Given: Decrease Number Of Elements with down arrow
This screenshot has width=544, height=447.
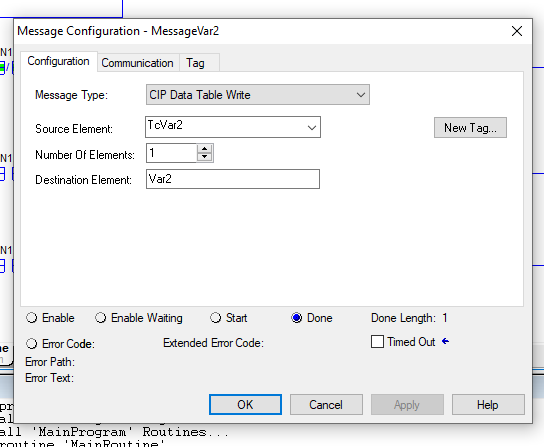Looking at the screenshot, I should click(204, 157).
